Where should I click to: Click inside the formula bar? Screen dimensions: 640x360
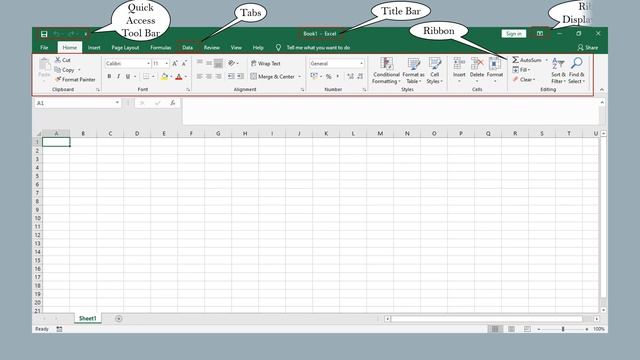tap(391, 111)
